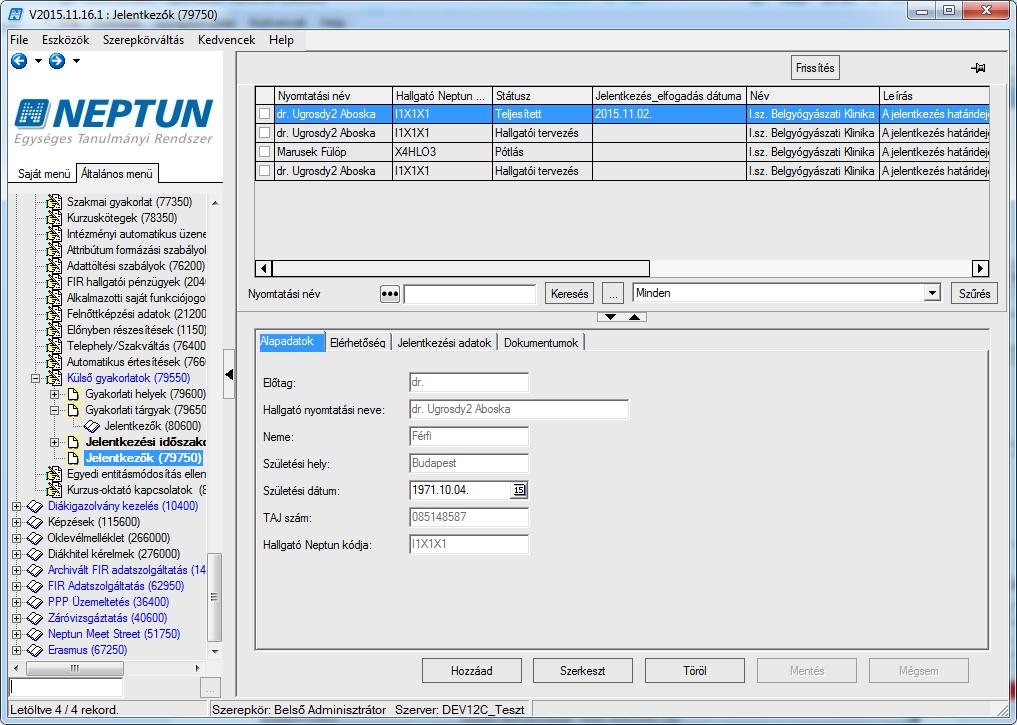1017x725 pixels.
Task: Sort by the Státusz column header
Action: tap(542, 96)
